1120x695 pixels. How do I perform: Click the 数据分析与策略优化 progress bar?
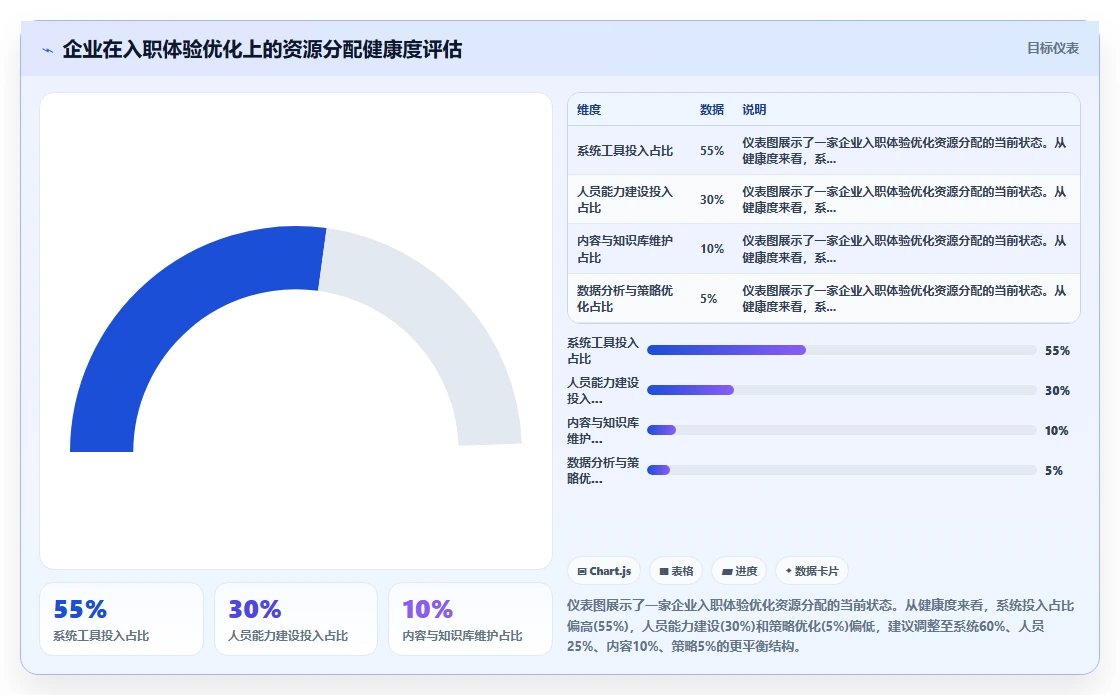click(841, 470)
